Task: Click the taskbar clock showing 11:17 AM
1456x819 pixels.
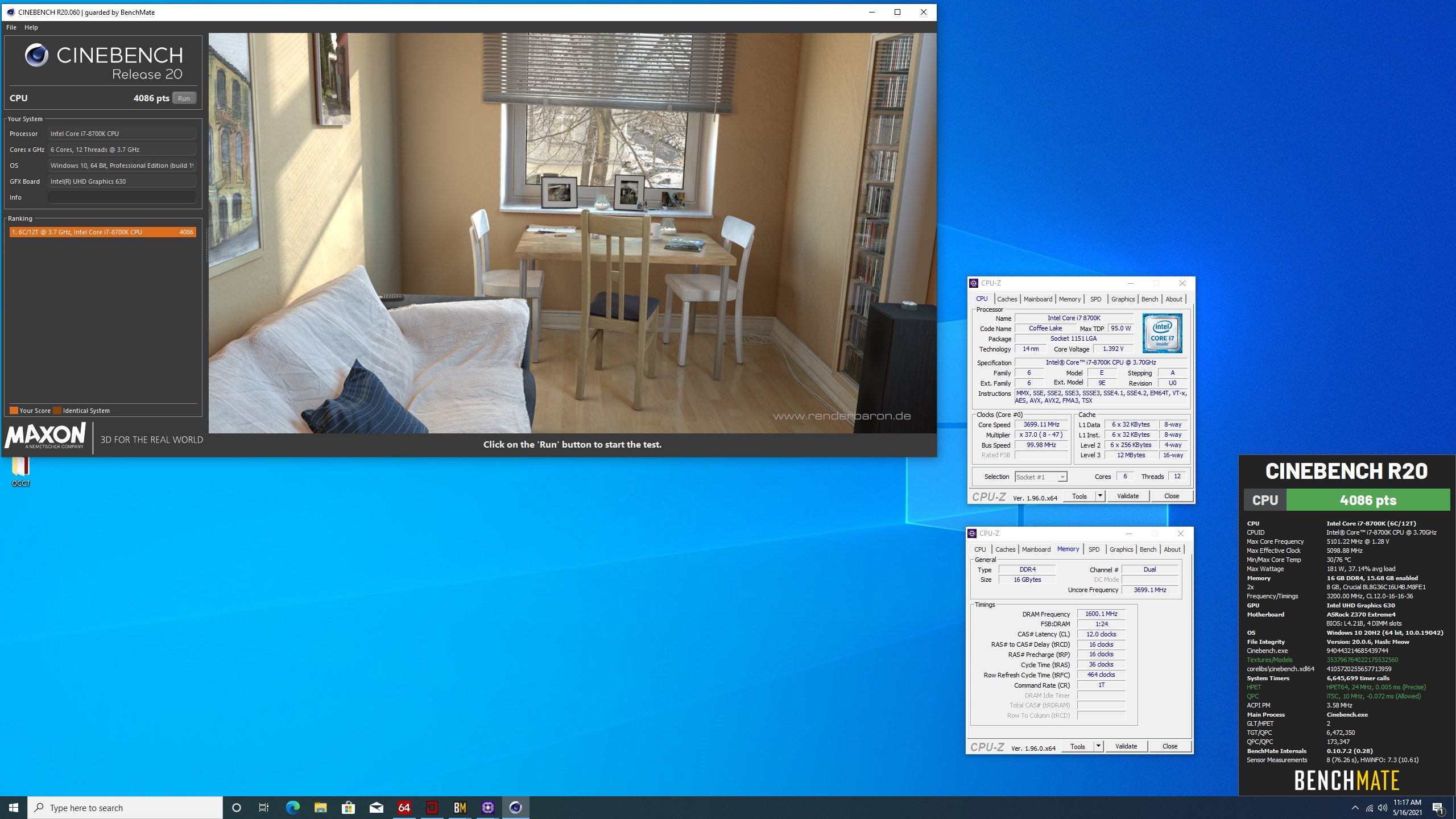Action: [1407, 808]
